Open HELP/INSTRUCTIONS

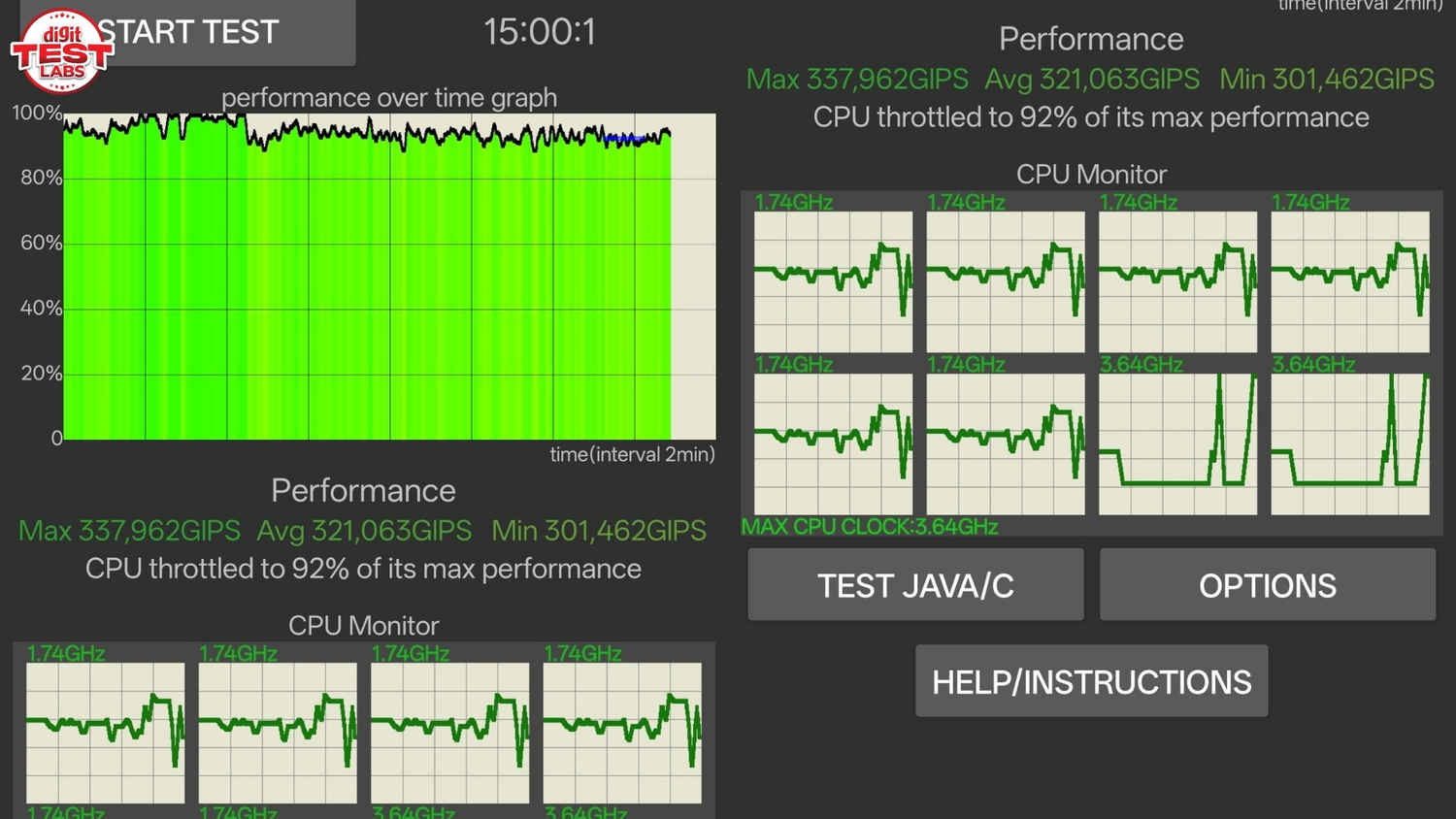(1091, 681)
